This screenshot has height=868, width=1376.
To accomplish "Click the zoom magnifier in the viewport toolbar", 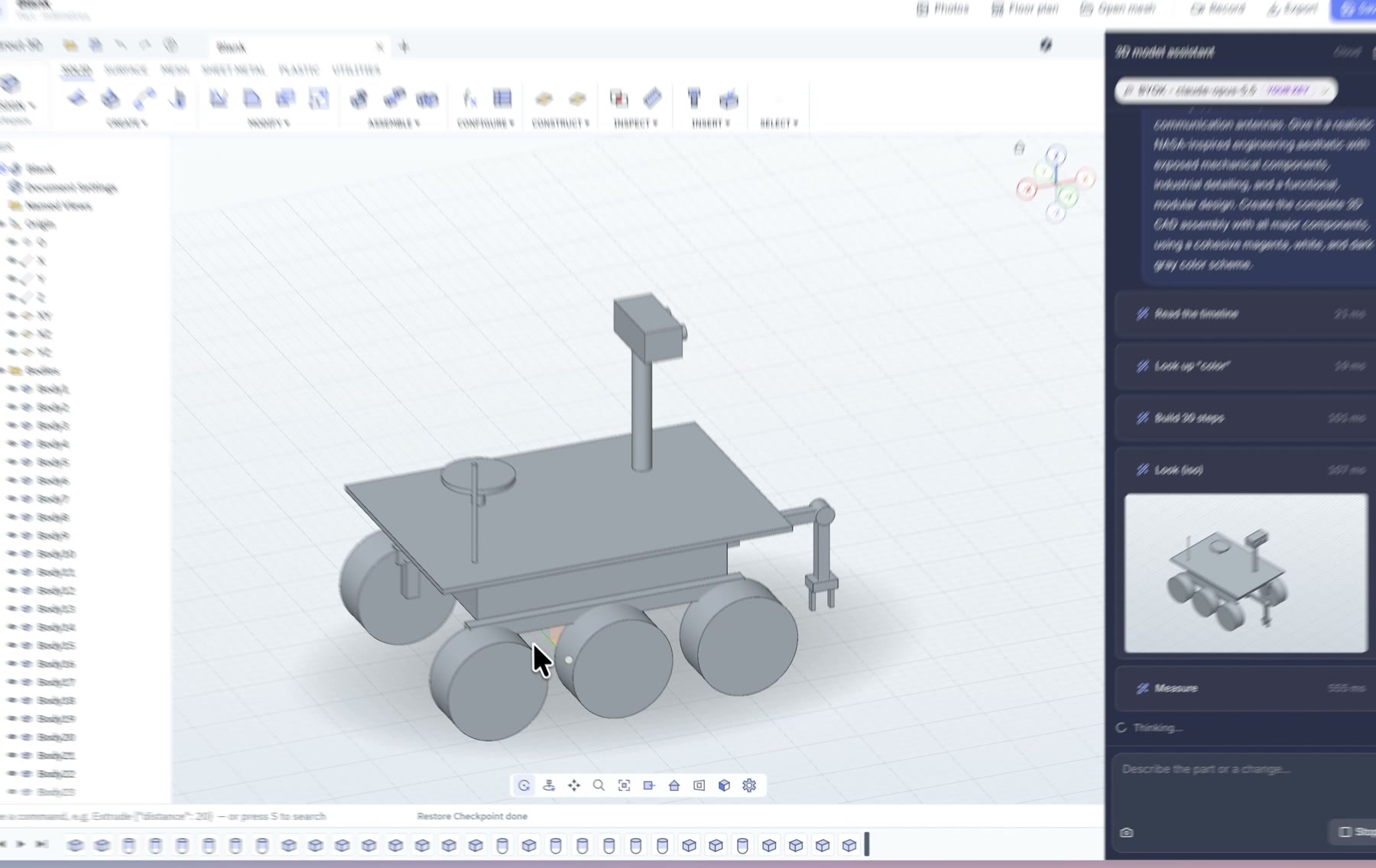I will pos(599,785).
